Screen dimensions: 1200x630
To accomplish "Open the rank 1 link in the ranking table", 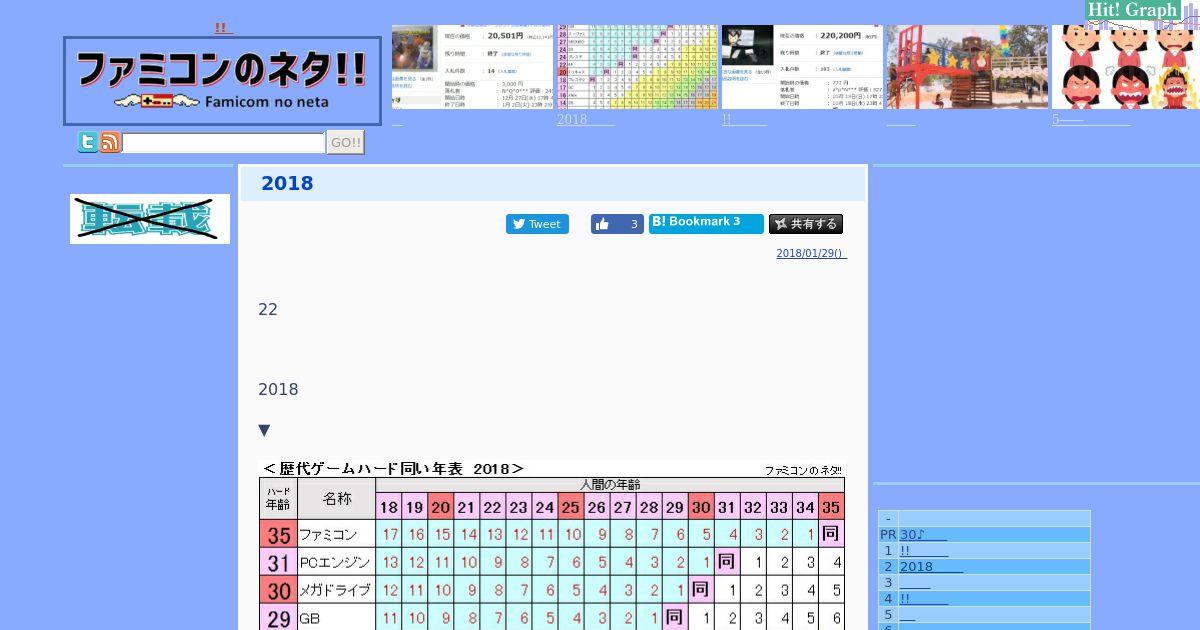I will pos(924,551).
